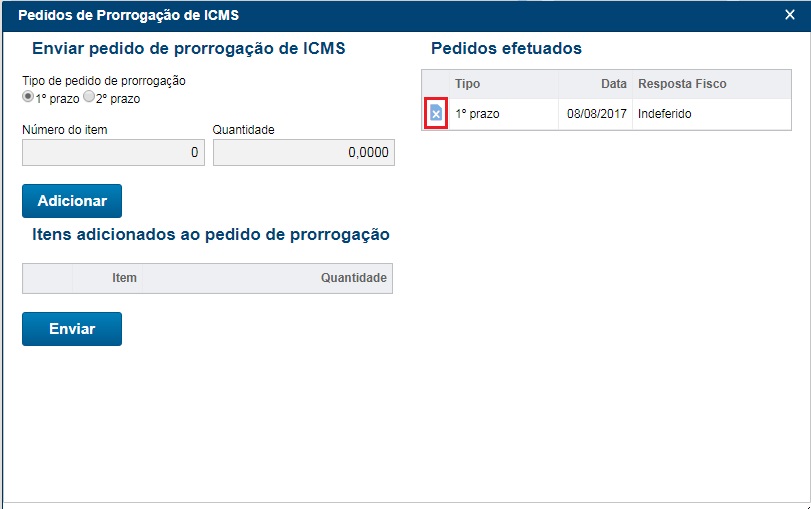Click the Quantidade header in added items table
Screen dimensions: 811x509
coord(353,278)
